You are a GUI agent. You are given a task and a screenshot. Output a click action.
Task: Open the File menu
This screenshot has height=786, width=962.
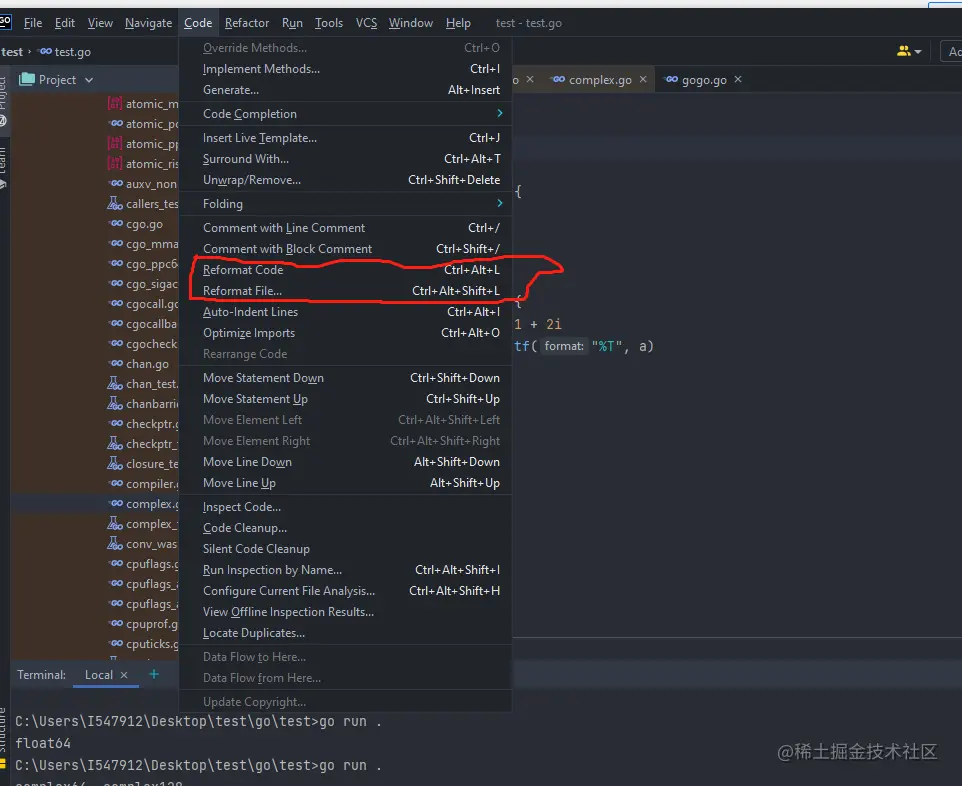tap(33, 23)
